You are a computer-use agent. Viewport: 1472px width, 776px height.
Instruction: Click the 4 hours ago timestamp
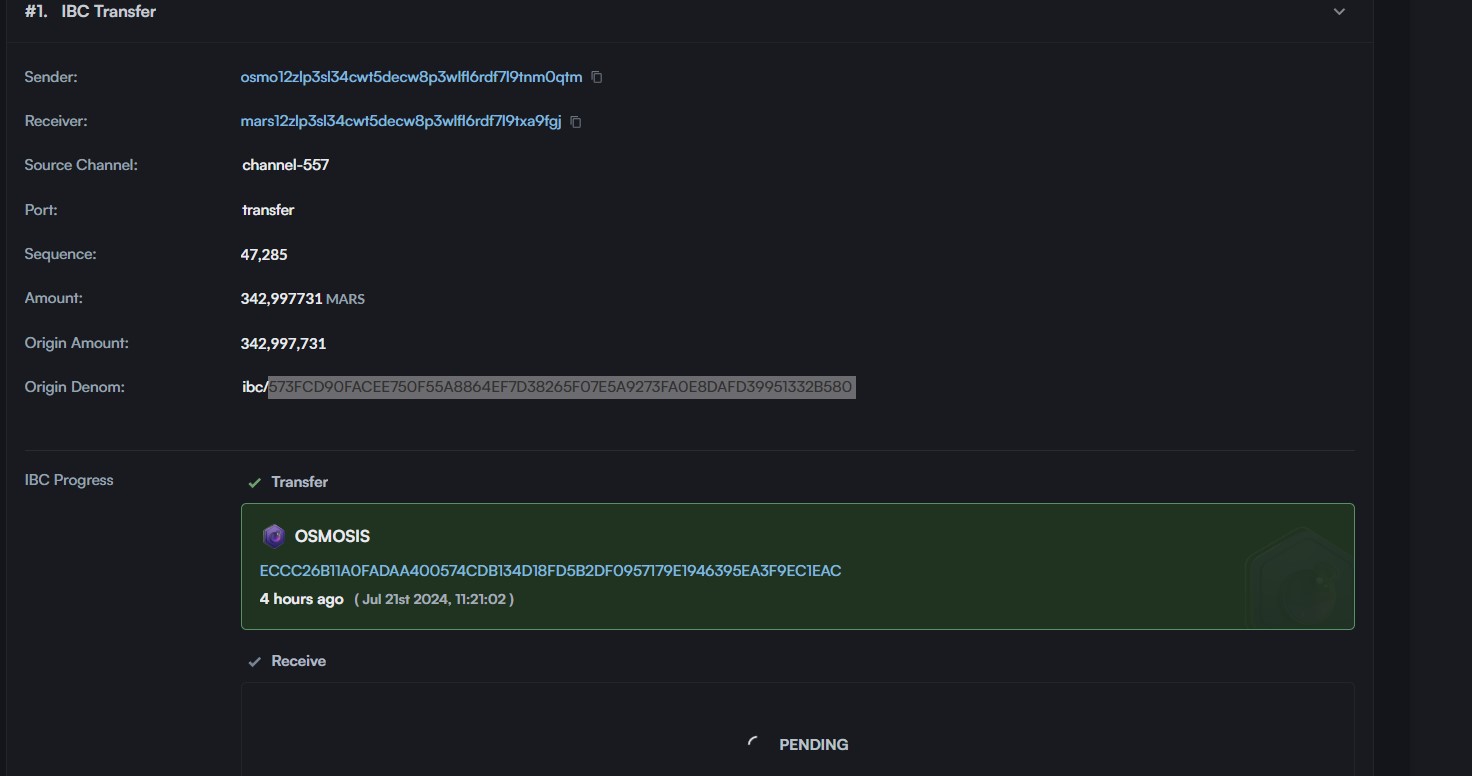click(301, 599)
